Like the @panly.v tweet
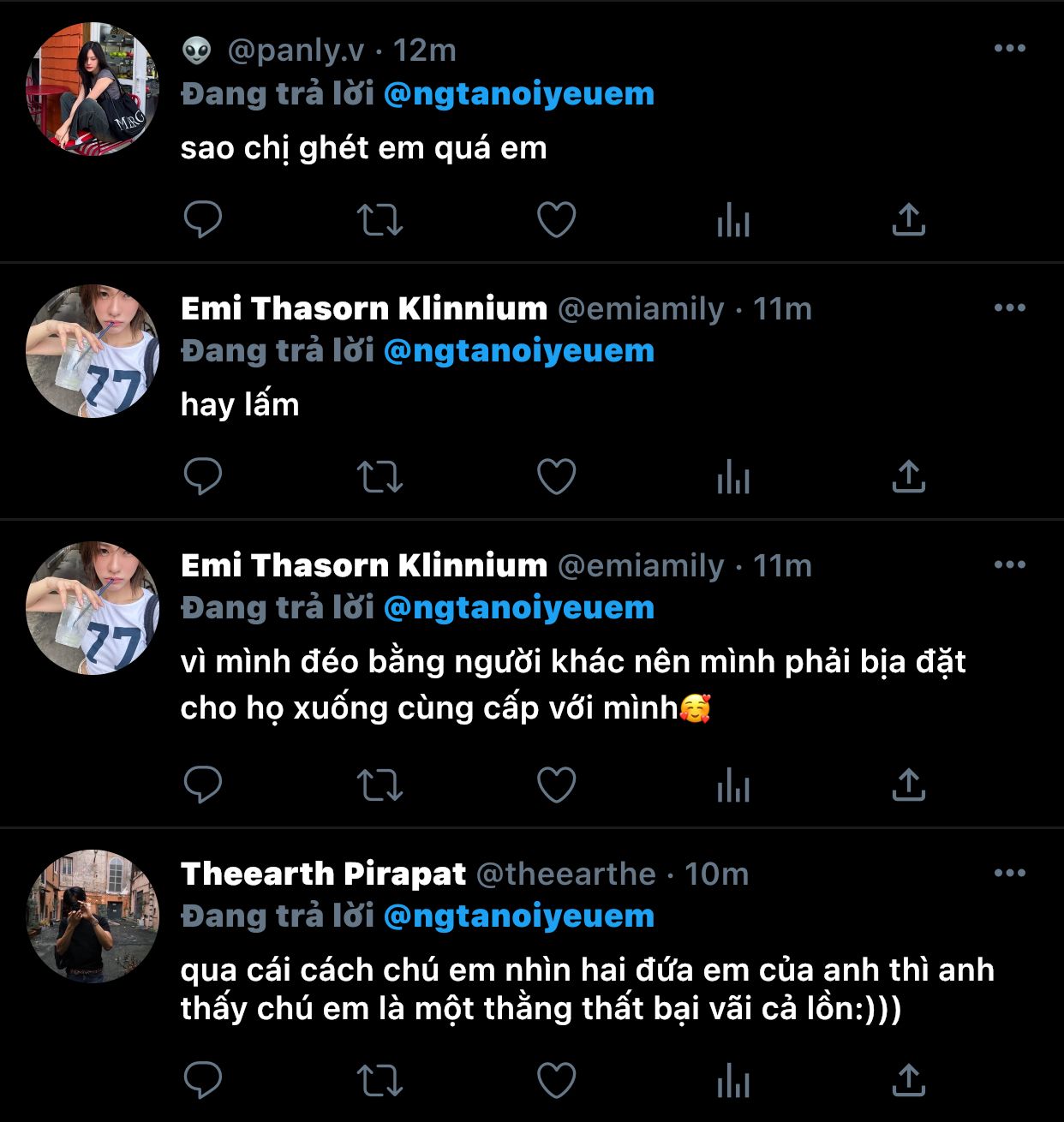 (x=556, y=220)
